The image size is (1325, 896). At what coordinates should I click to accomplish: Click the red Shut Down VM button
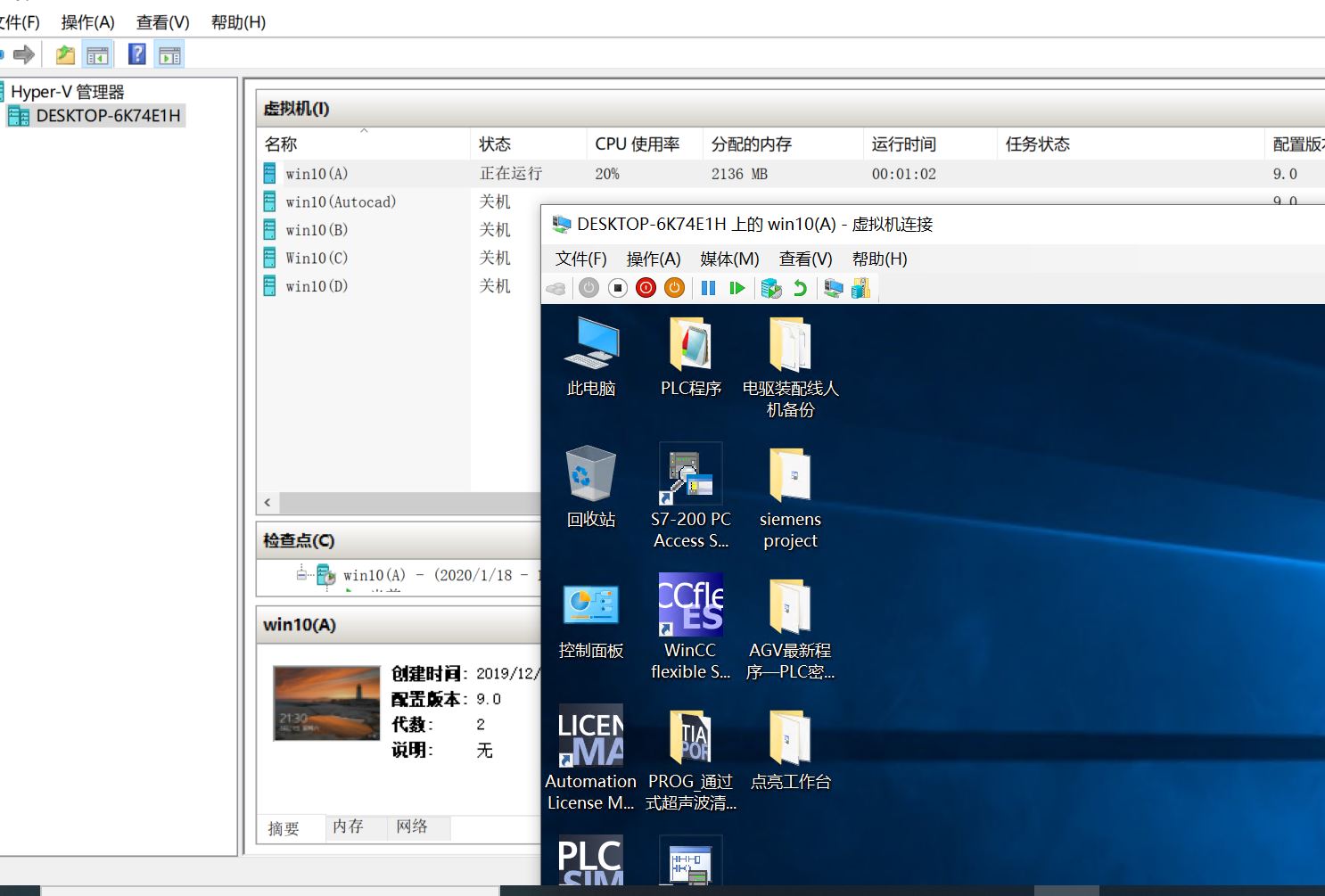coord(646,288)
